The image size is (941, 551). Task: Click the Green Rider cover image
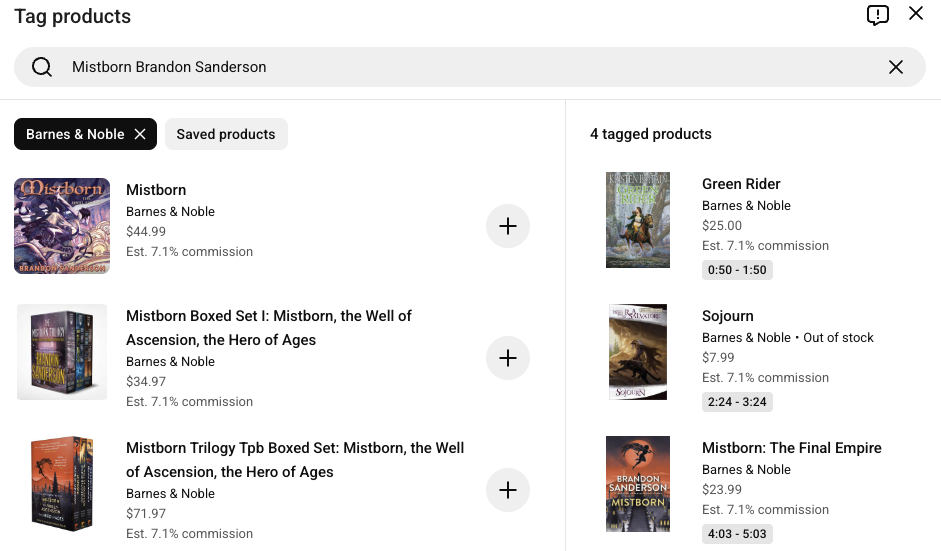point(638,220)
